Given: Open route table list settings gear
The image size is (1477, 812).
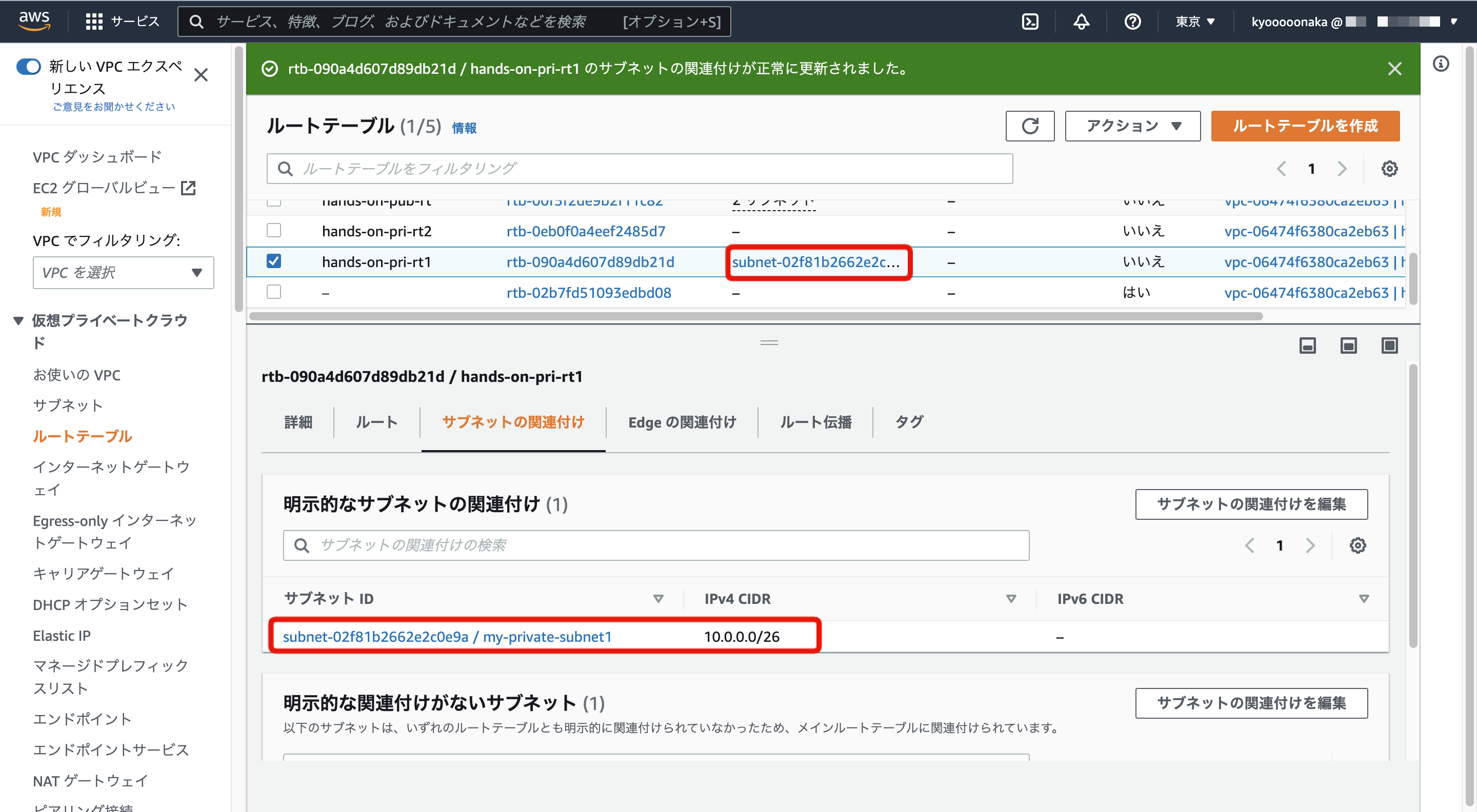Looking at the screenshot, I should point(1389,169).
